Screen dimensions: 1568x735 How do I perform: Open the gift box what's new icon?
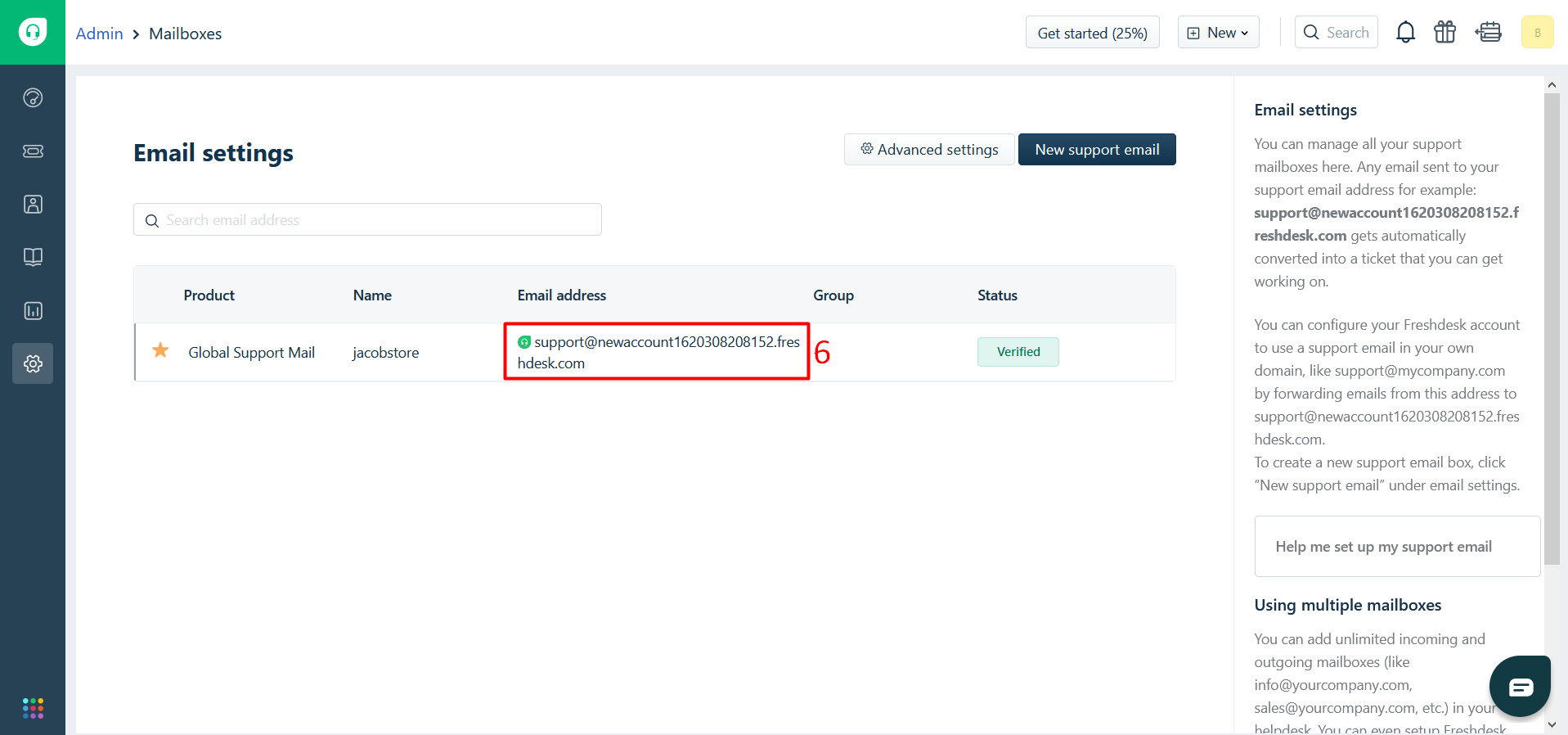(x=1444, y=33)
